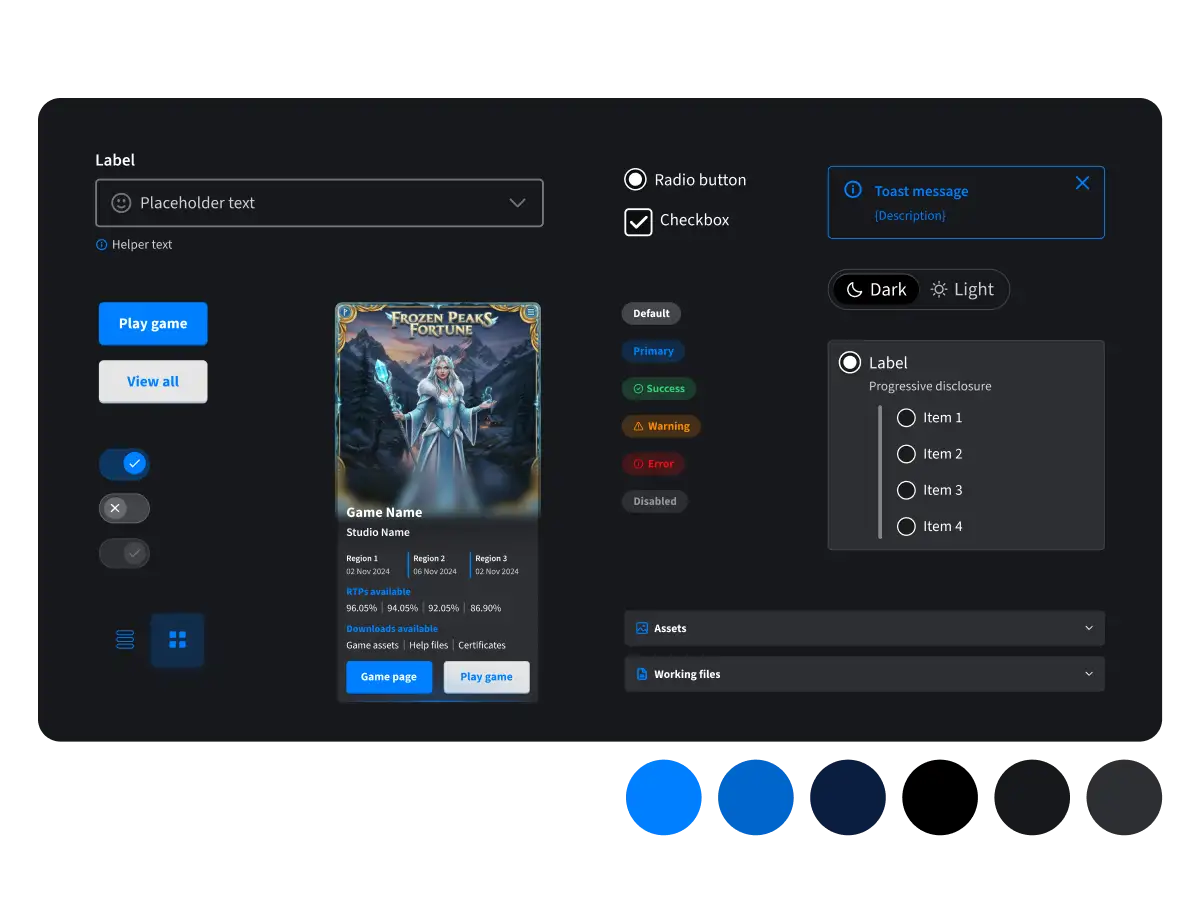Choose the Item 1 radio option
The image size is (1200, 900).
point(906,418)
